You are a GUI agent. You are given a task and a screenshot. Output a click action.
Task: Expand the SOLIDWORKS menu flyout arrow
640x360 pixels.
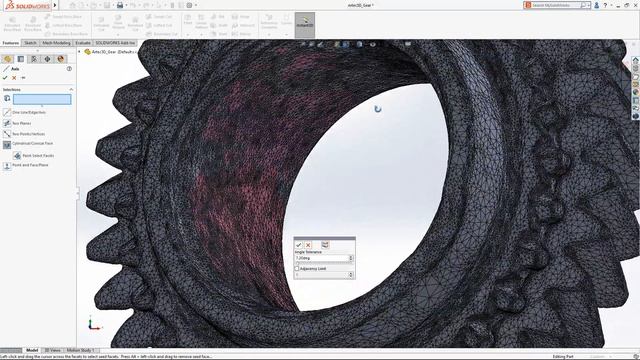[x=55, y=5]
